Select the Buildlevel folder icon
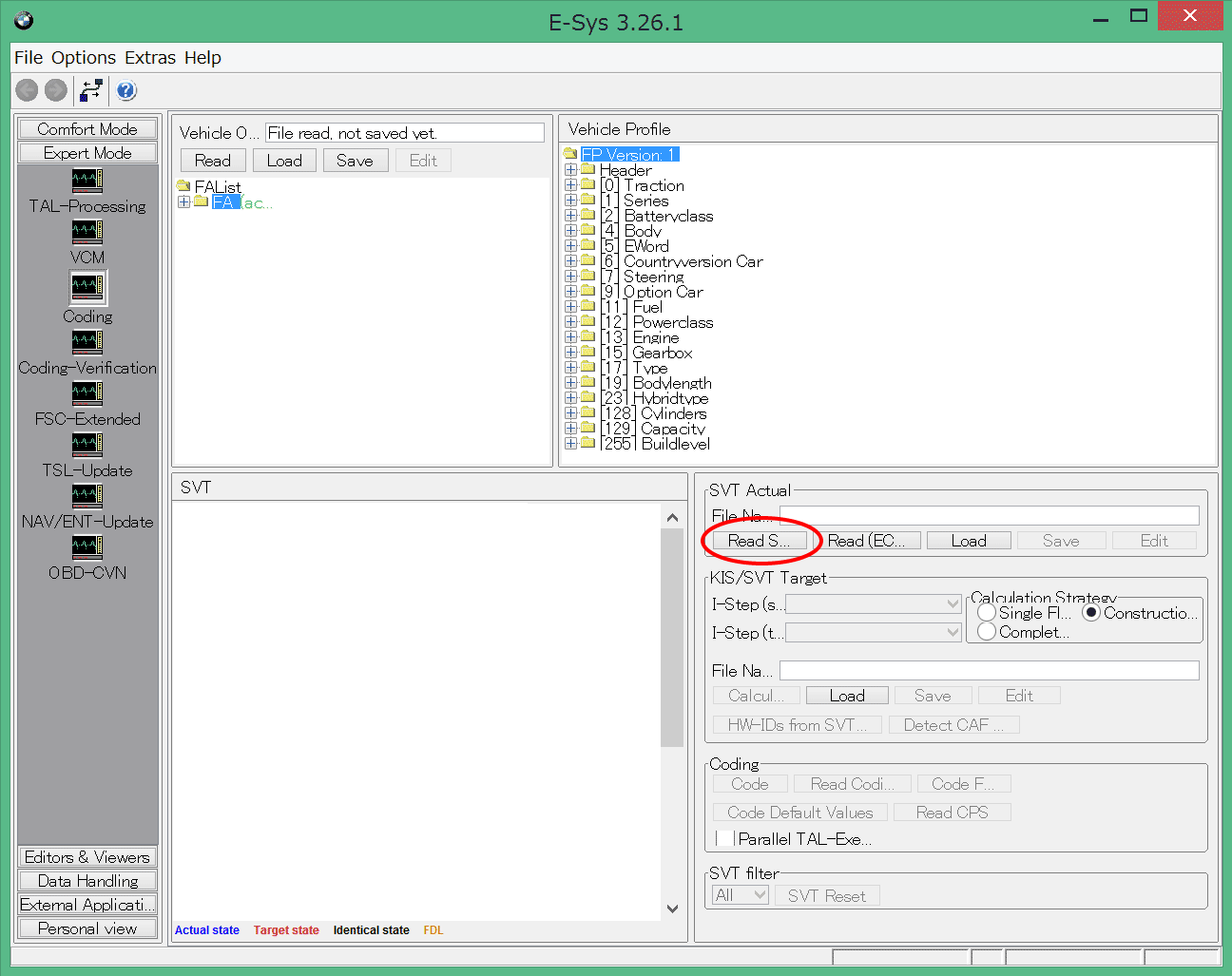This screenshot has height=976, width=1232. pyautogui.click(x=587, y=443)
